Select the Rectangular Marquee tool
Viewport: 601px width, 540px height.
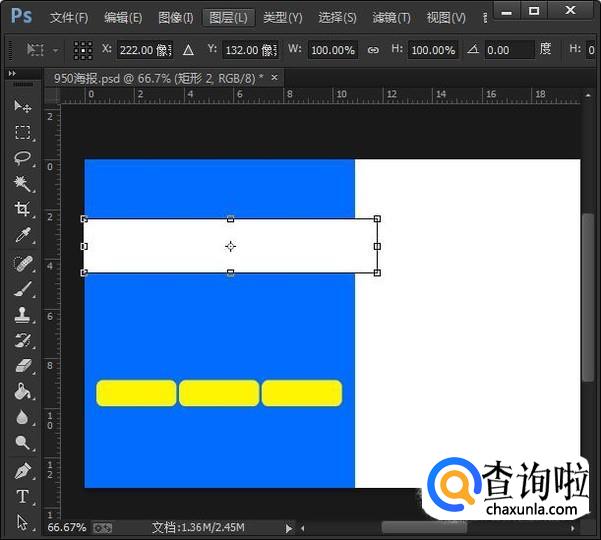pos(22,133)
